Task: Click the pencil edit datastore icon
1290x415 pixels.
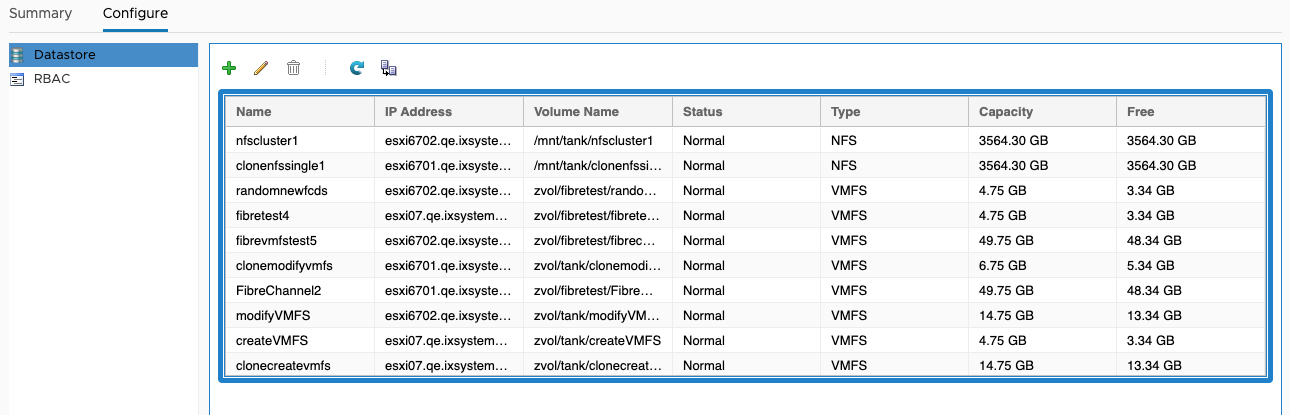Action: point(261,68)
